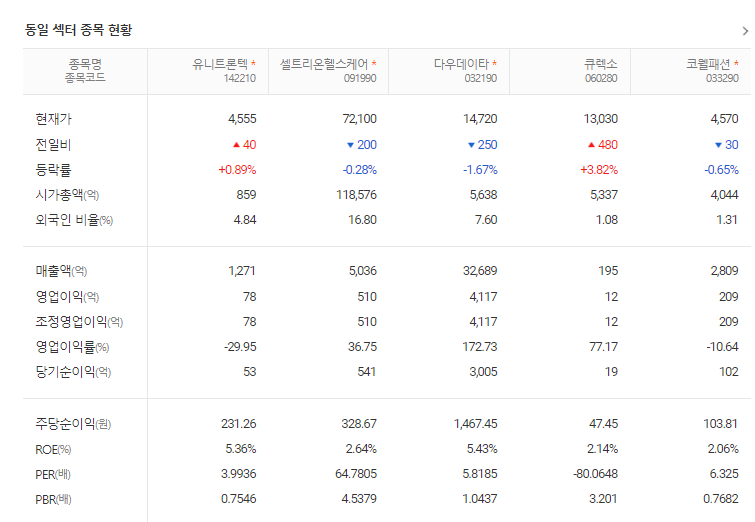Click the 조정영업이익(억) row label
Image resolution: width=755 pixels, height=522 pixels.
pos(79,322)
